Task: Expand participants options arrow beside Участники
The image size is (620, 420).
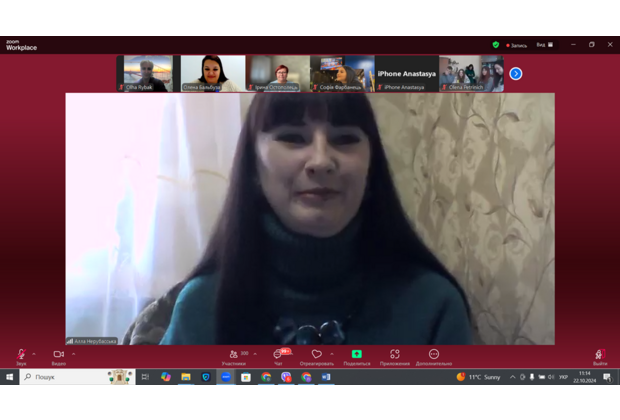Action: [255, 354]
